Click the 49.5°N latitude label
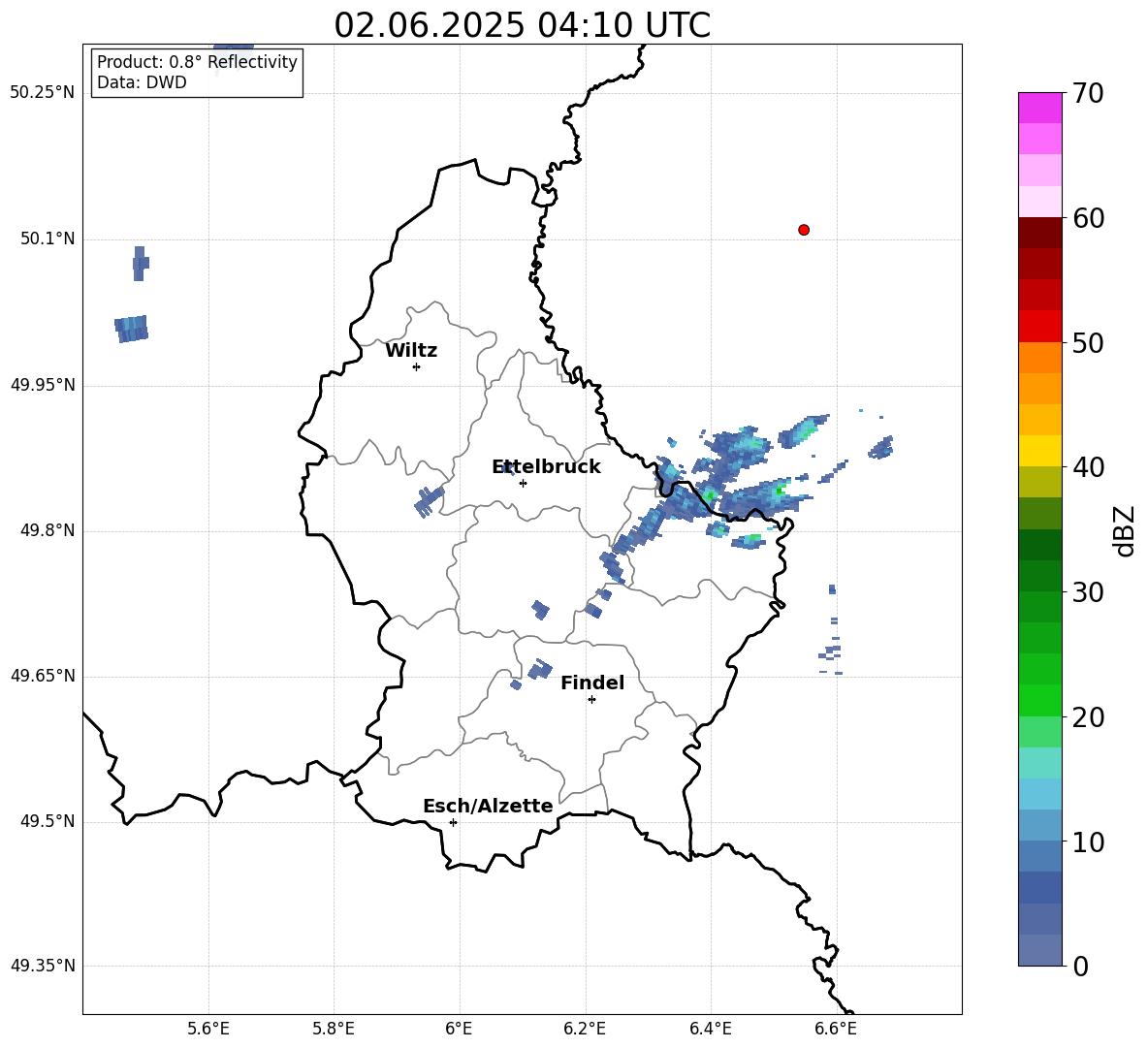This screenshot has height=1048, width=1148. 48,820
